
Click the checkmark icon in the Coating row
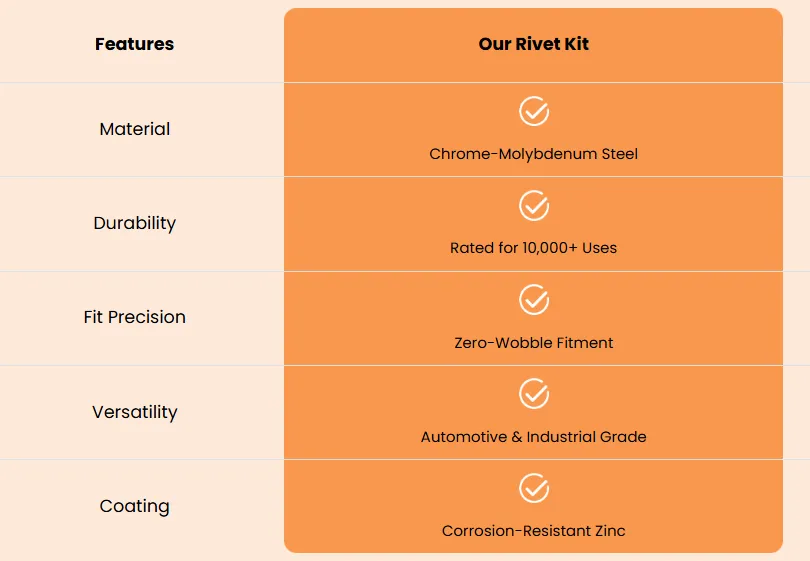coord(534,488)
